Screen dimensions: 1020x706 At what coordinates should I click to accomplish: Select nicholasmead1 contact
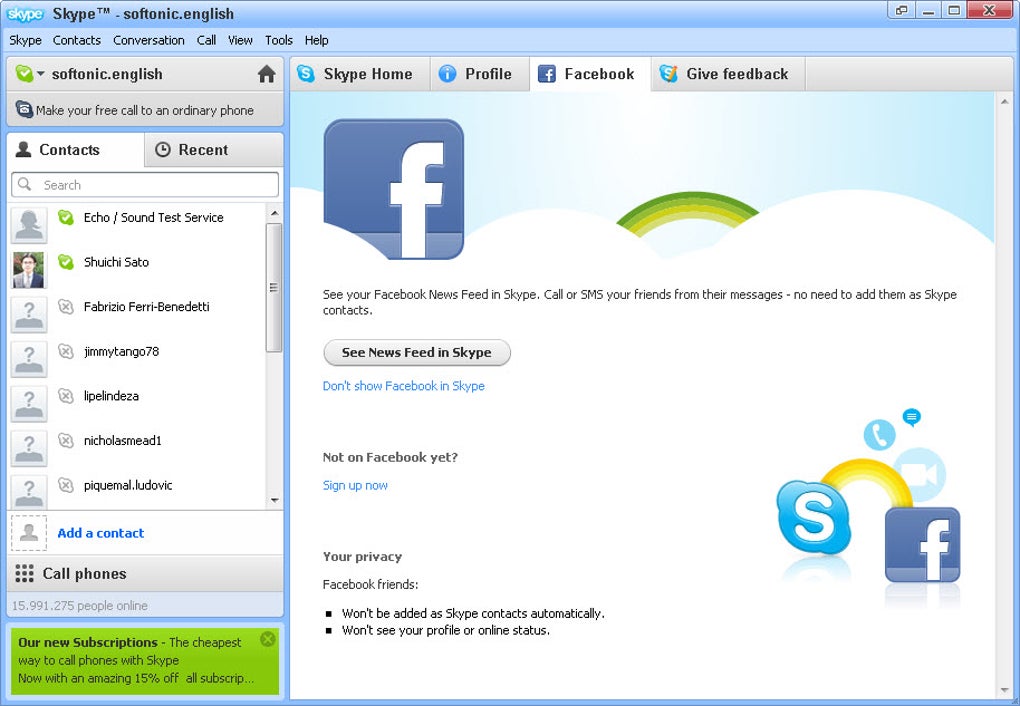[137, 448]
